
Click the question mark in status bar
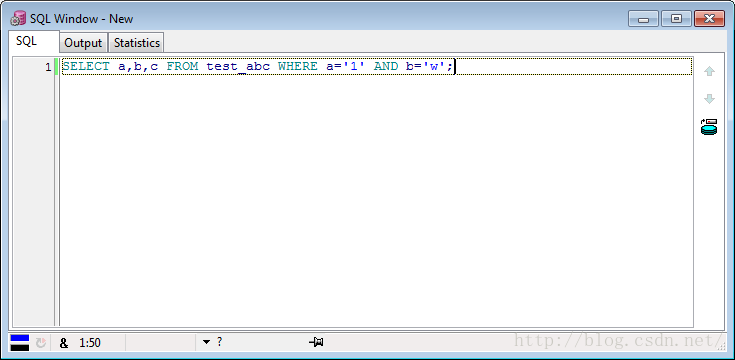[x=219, y=342]
